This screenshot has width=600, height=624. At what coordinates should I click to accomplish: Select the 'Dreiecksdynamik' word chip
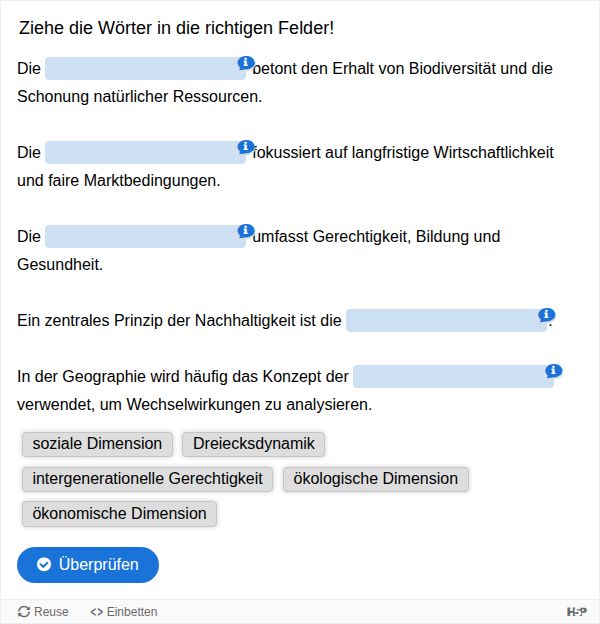pyautogui.click(x=253, y=444)
